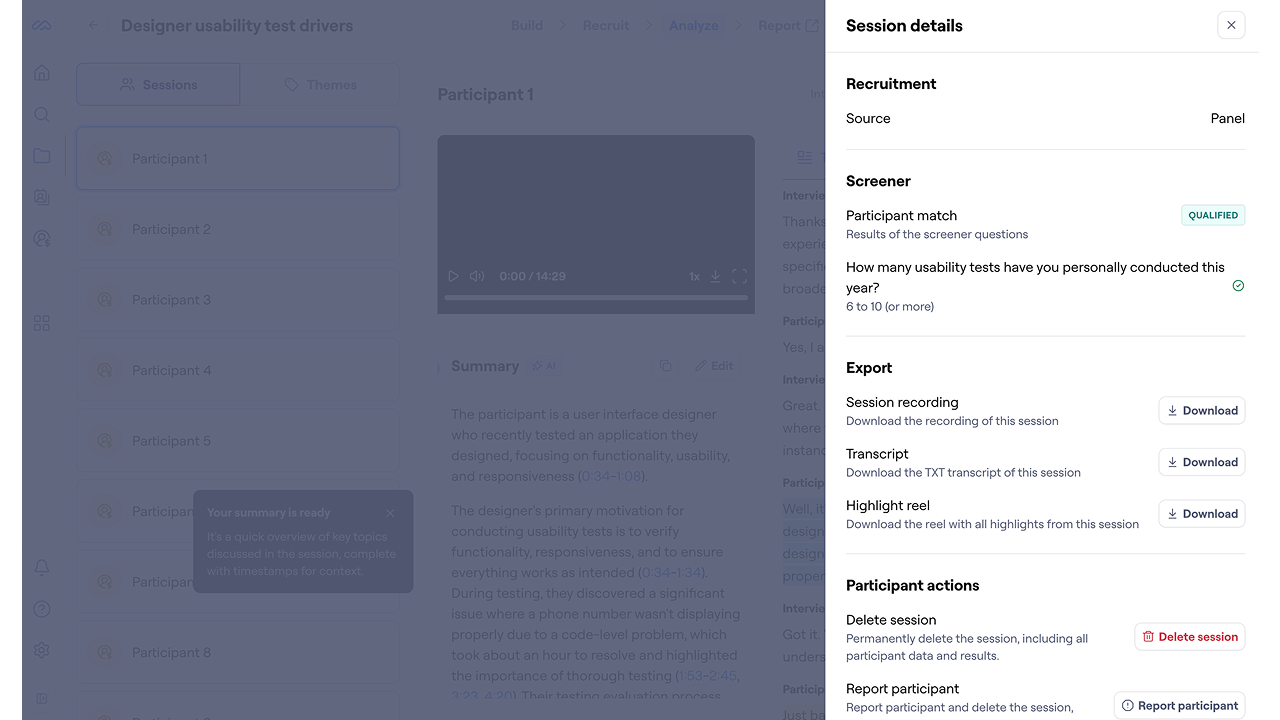This screenshot has width=1280, height=720.
Task: Open the Sessions tab
Action: click(158, 85)
